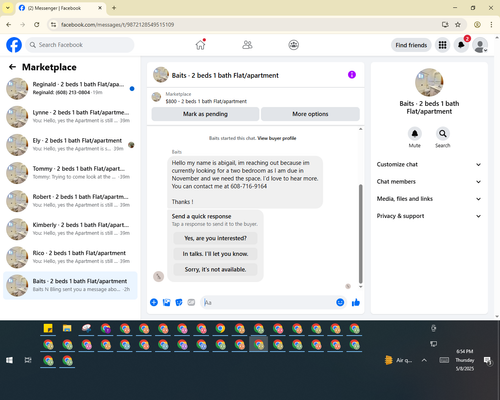
Task: Open File Explorer from the taskbar
Action: click(x=67, y=328)
